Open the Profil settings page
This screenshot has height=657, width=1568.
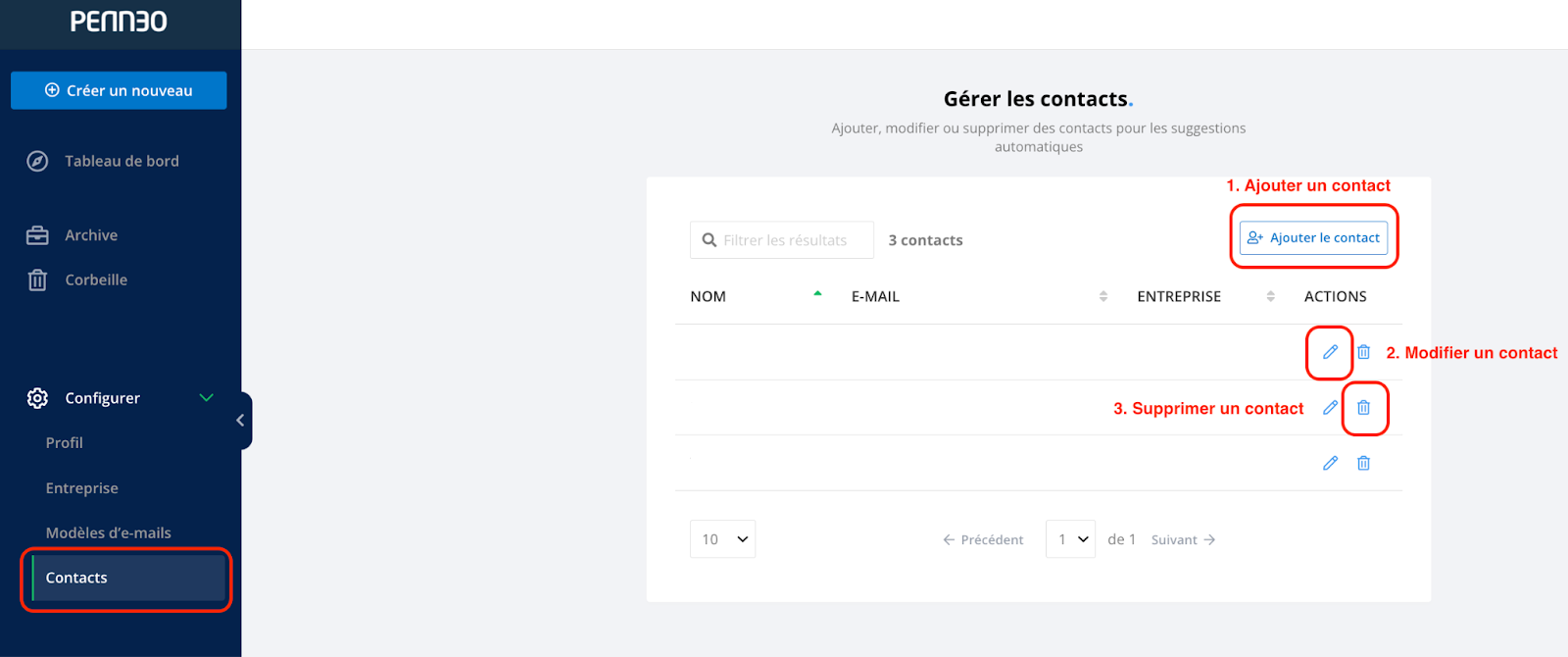click(x=64, y=443)
